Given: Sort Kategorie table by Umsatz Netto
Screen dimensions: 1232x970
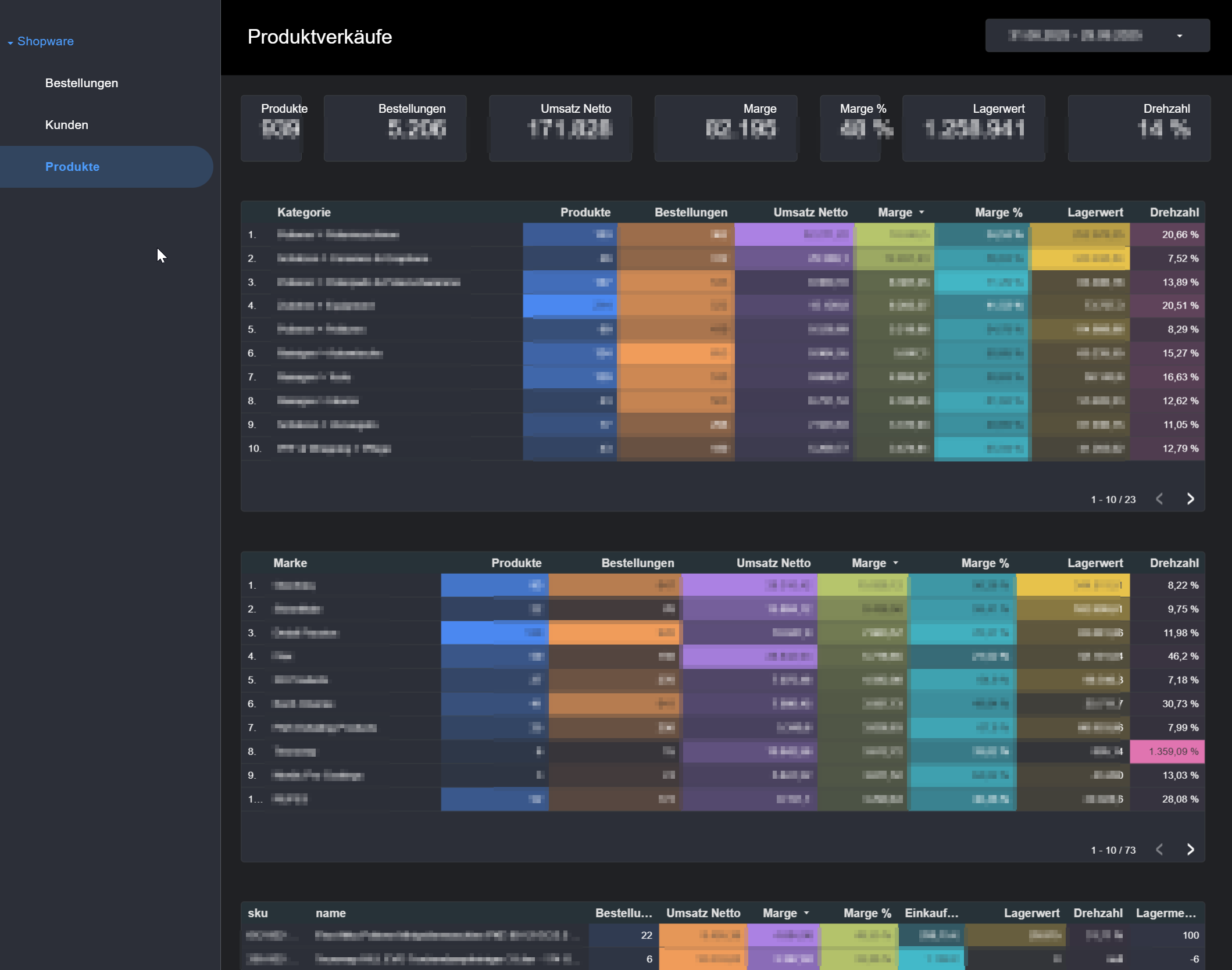Looking at the screenshot, I should (x=810, y=213).
